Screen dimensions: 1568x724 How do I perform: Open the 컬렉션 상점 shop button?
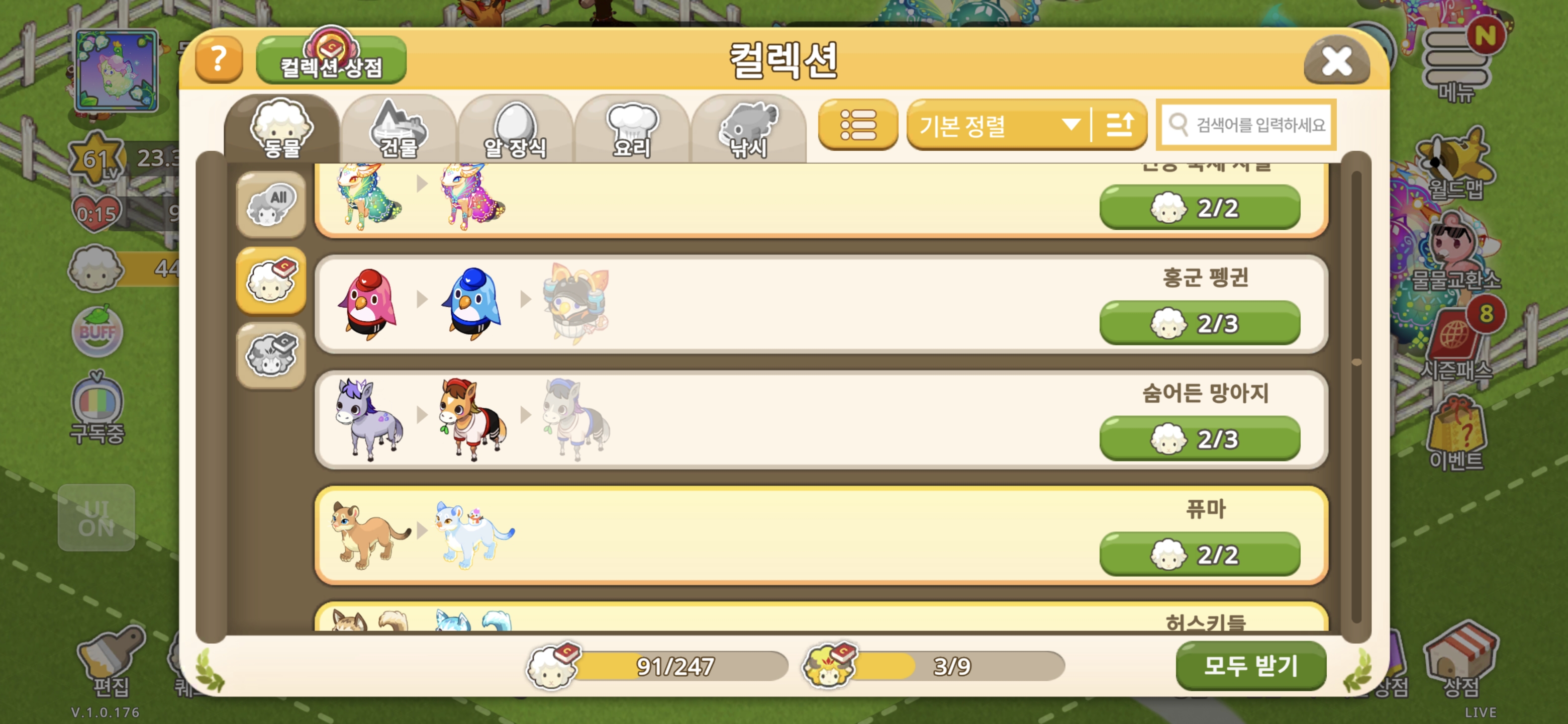coord(331,60)
